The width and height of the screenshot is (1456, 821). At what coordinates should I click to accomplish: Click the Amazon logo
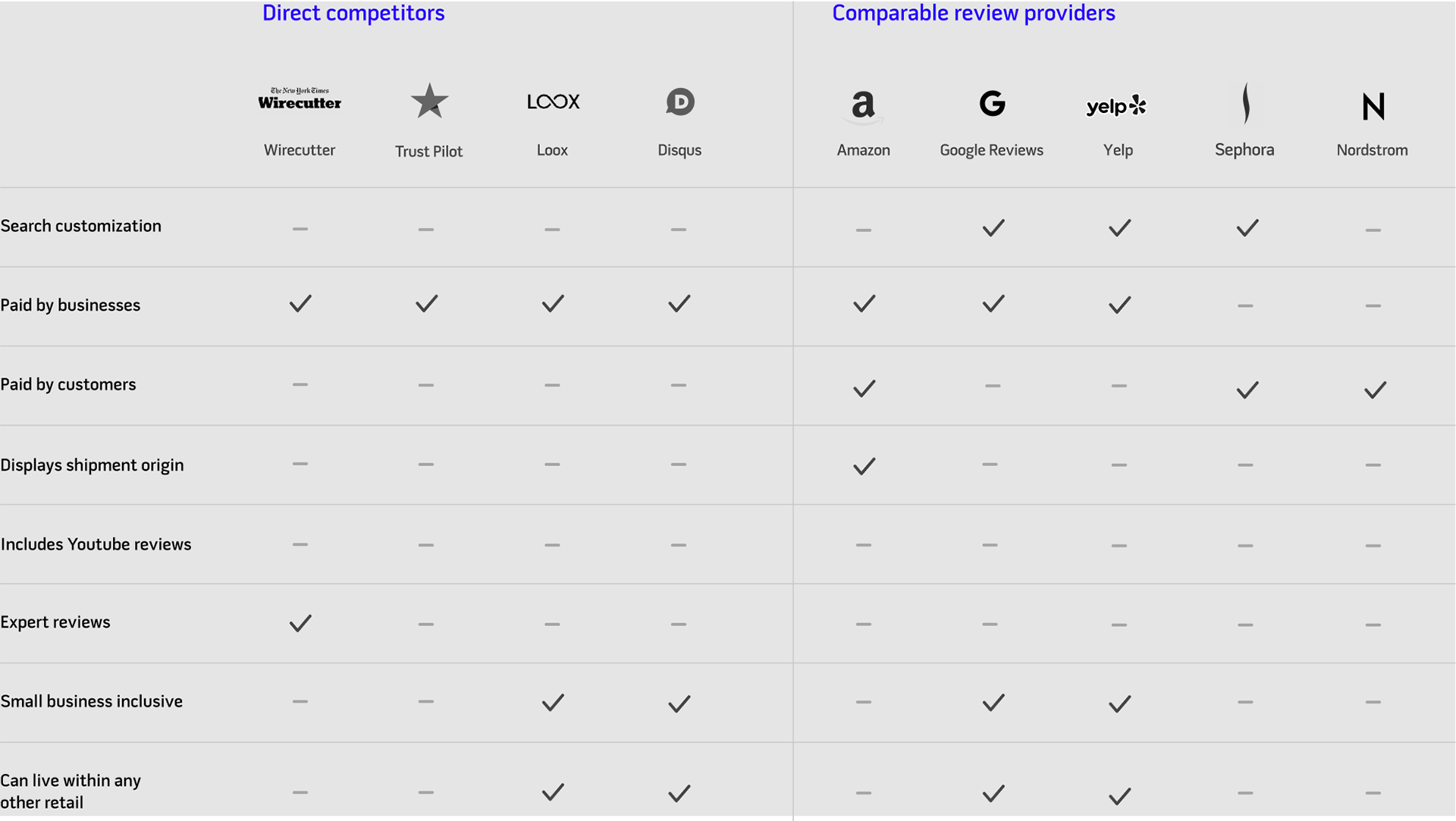click(863, 105)
